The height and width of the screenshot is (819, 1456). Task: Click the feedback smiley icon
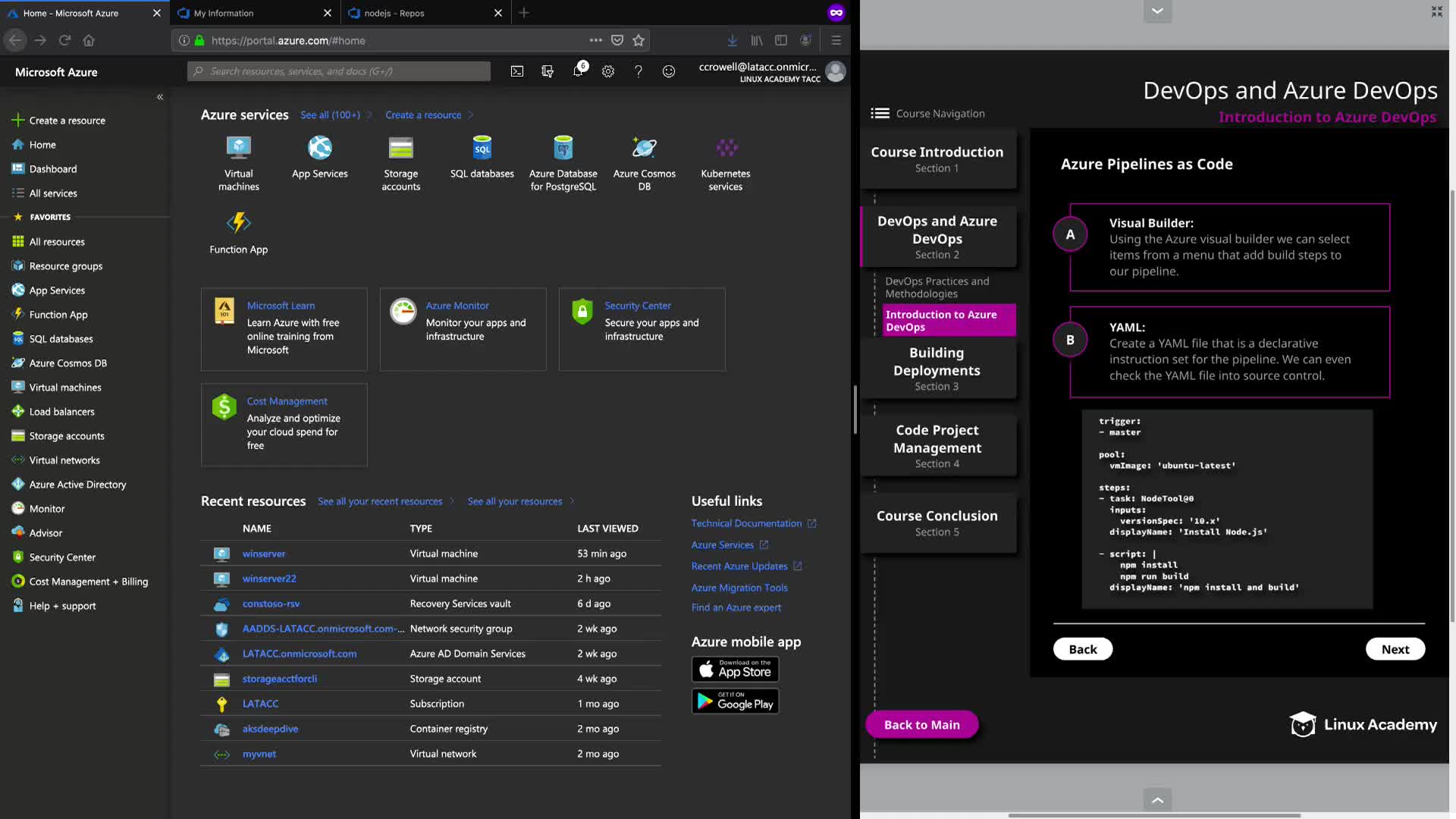pos(669,71)
